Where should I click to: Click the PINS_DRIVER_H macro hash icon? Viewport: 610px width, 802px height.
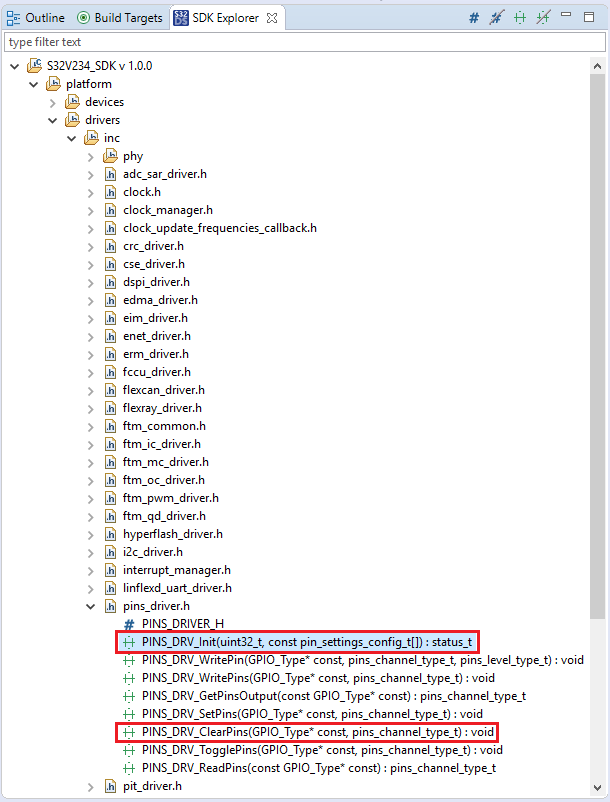(129, 624)
